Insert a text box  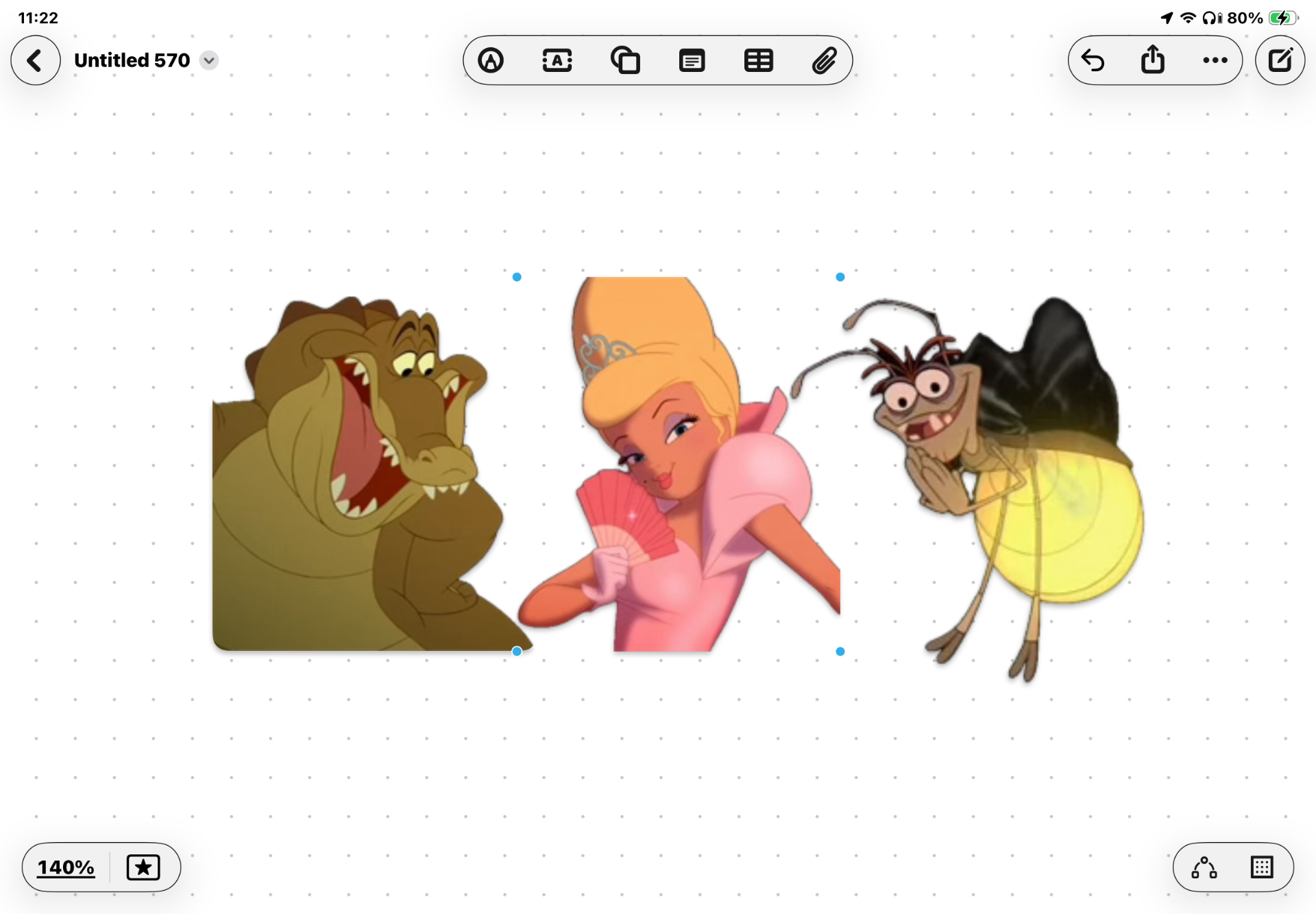click(557, 61)
